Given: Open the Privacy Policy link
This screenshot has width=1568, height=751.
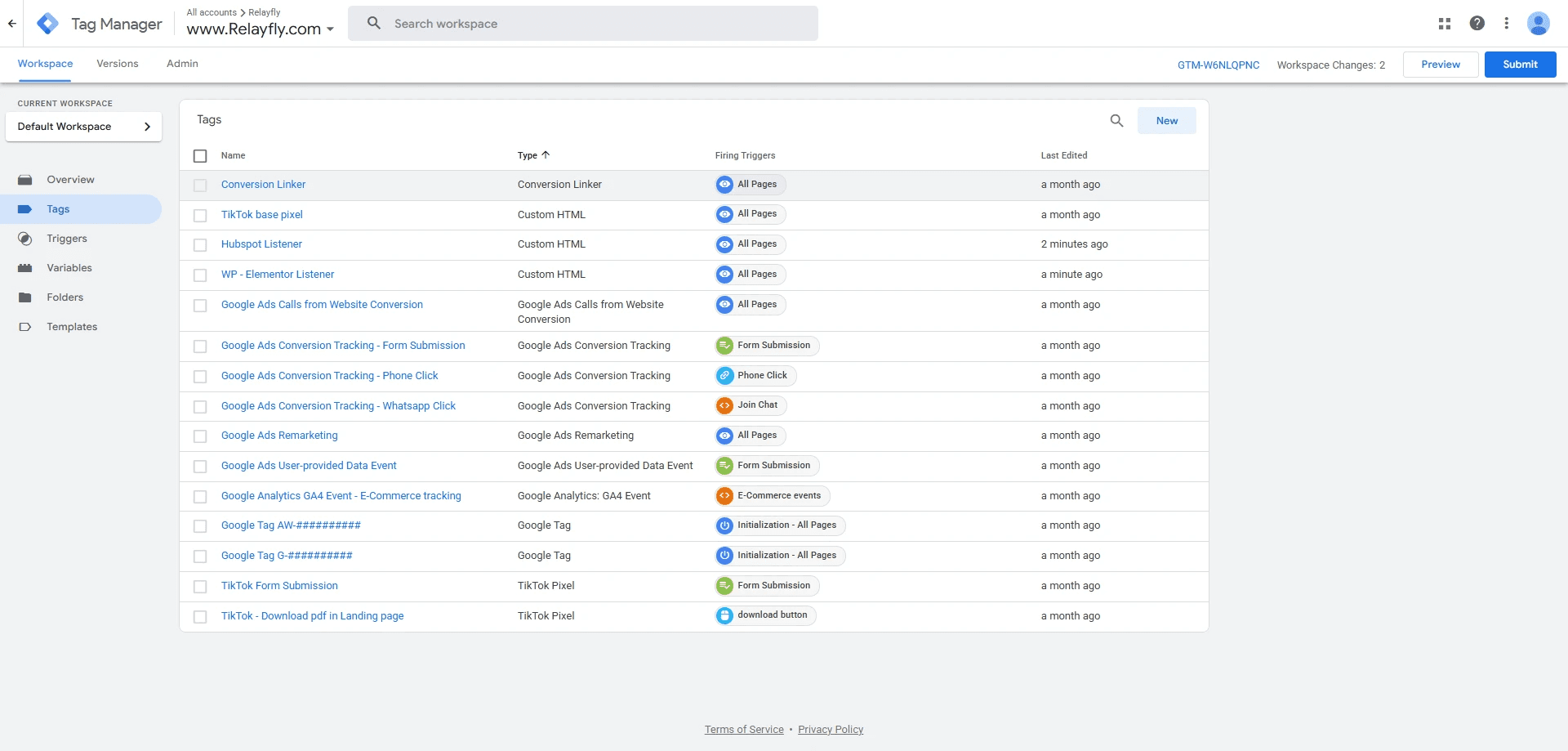Looking at the screenshot, I should 831,730.
